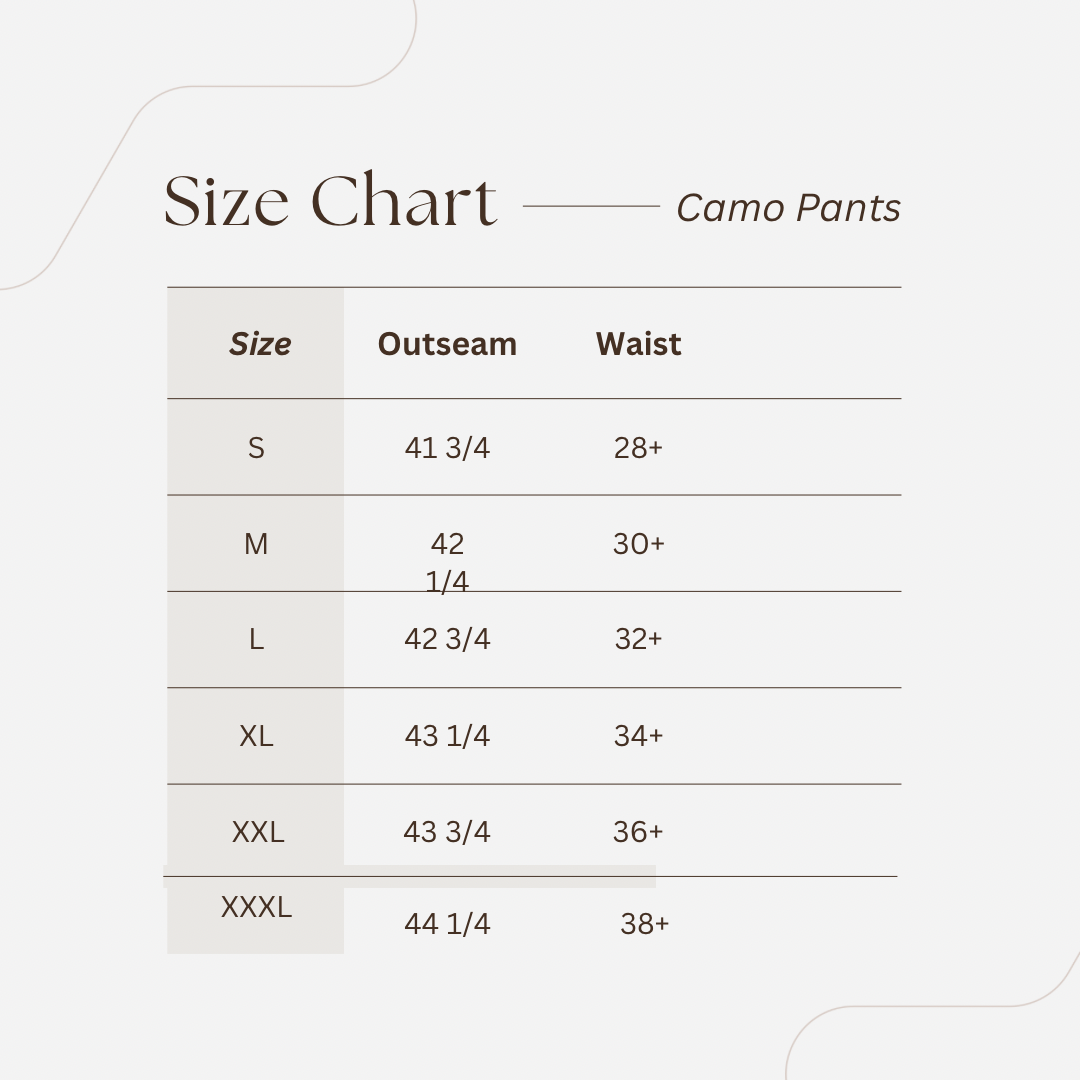The width and height of the screenshot is (1080, 1080).
Task: Select the L size row label
Action: pyautogui.click(x=256, y=639)
